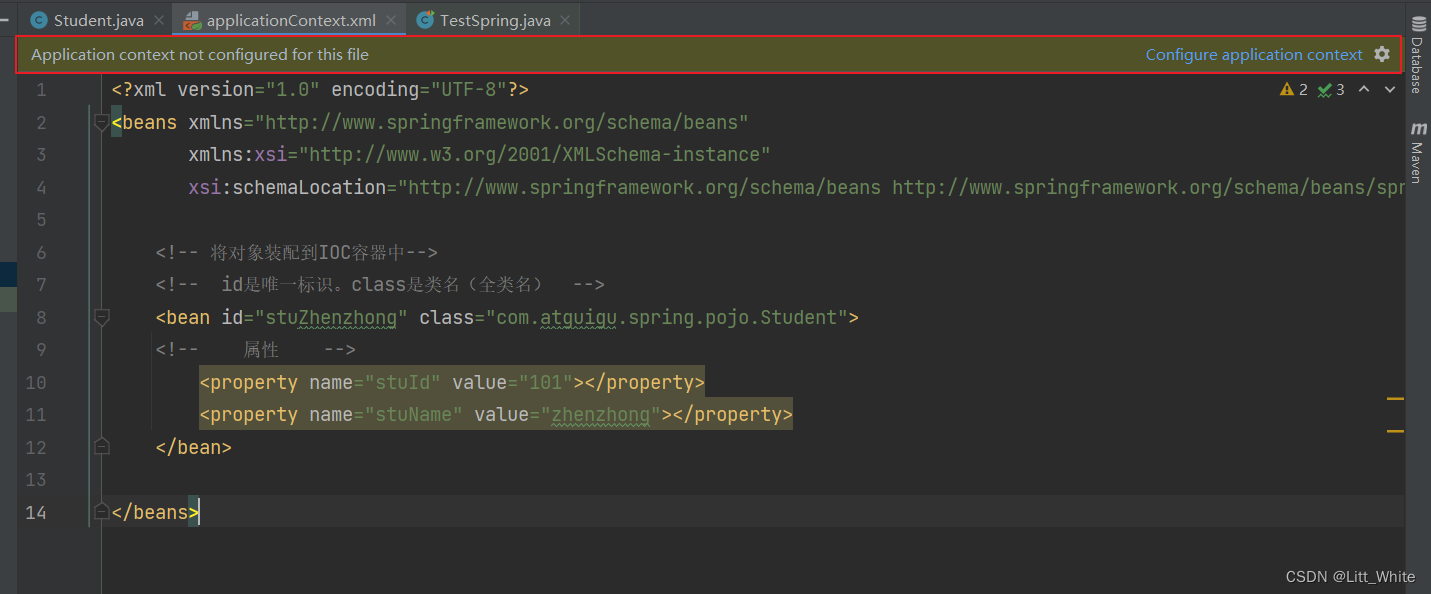Click the class value "com.atguigu.spring.pojo.Student"
Image resolution: width=1431 pixels, height=594 pixels.
(x=667, y=318)
